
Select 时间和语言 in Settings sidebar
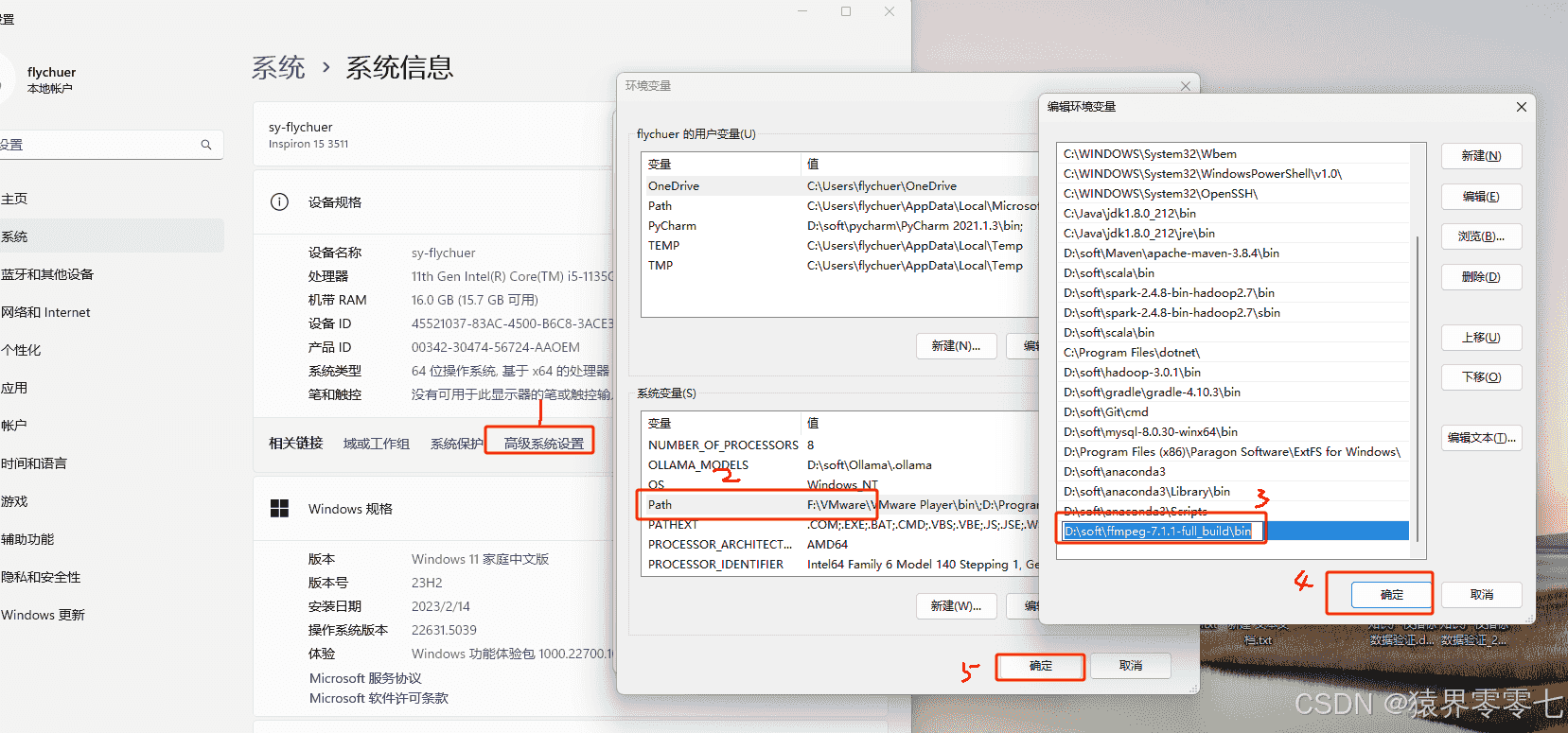112,463
